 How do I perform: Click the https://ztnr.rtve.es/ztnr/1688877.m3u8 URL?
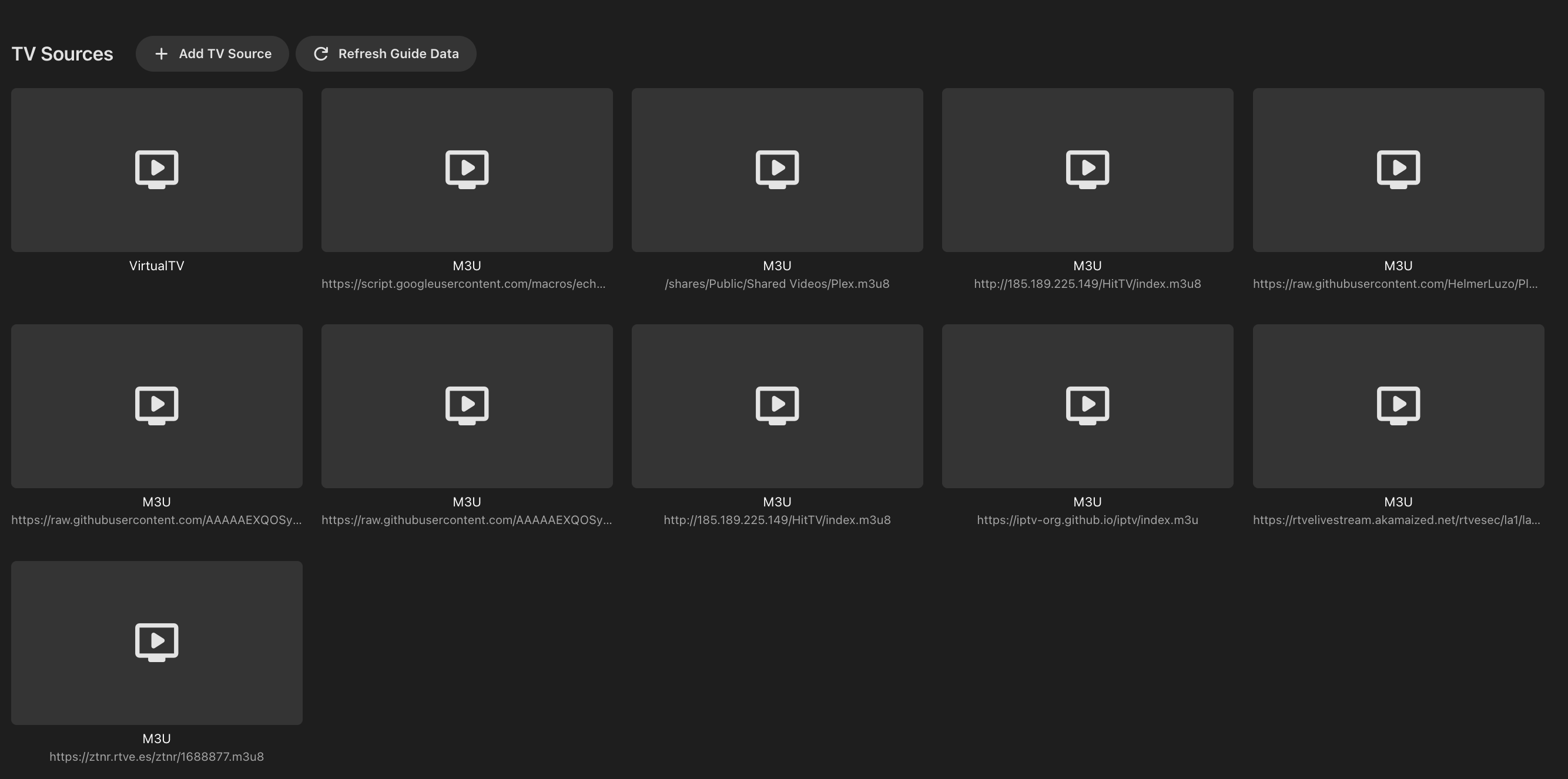coord(156,757)
